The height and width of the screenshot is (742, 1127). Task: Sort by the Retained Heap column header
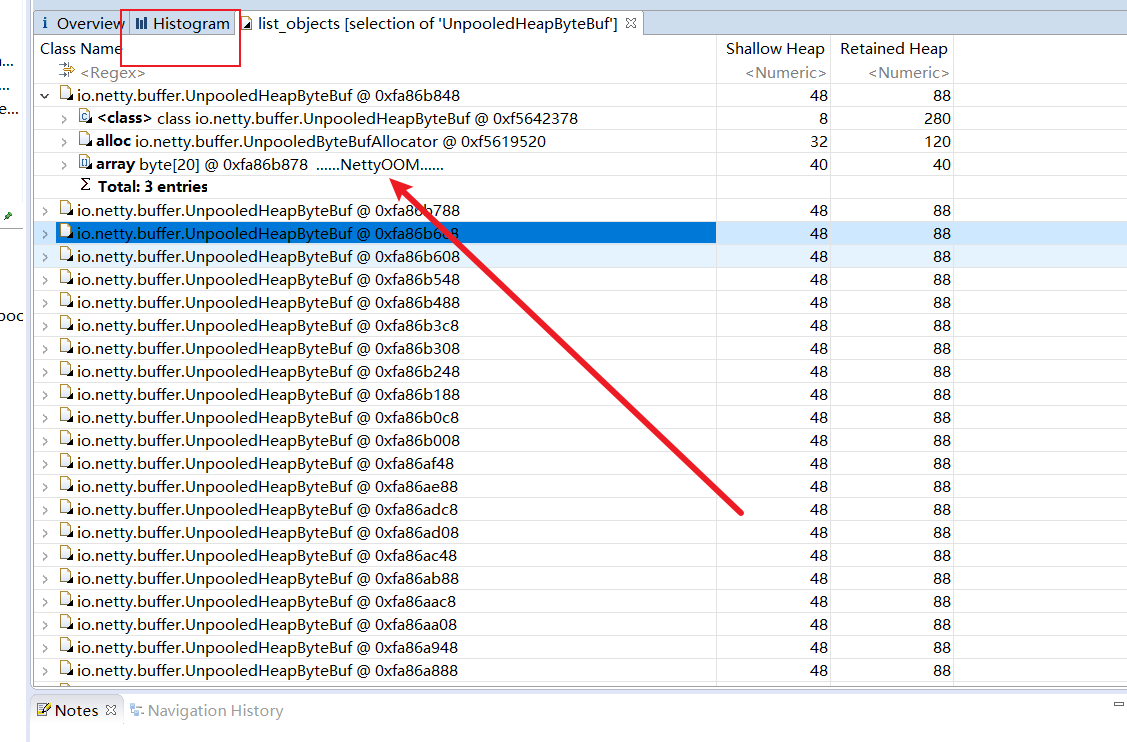(893, 48)
